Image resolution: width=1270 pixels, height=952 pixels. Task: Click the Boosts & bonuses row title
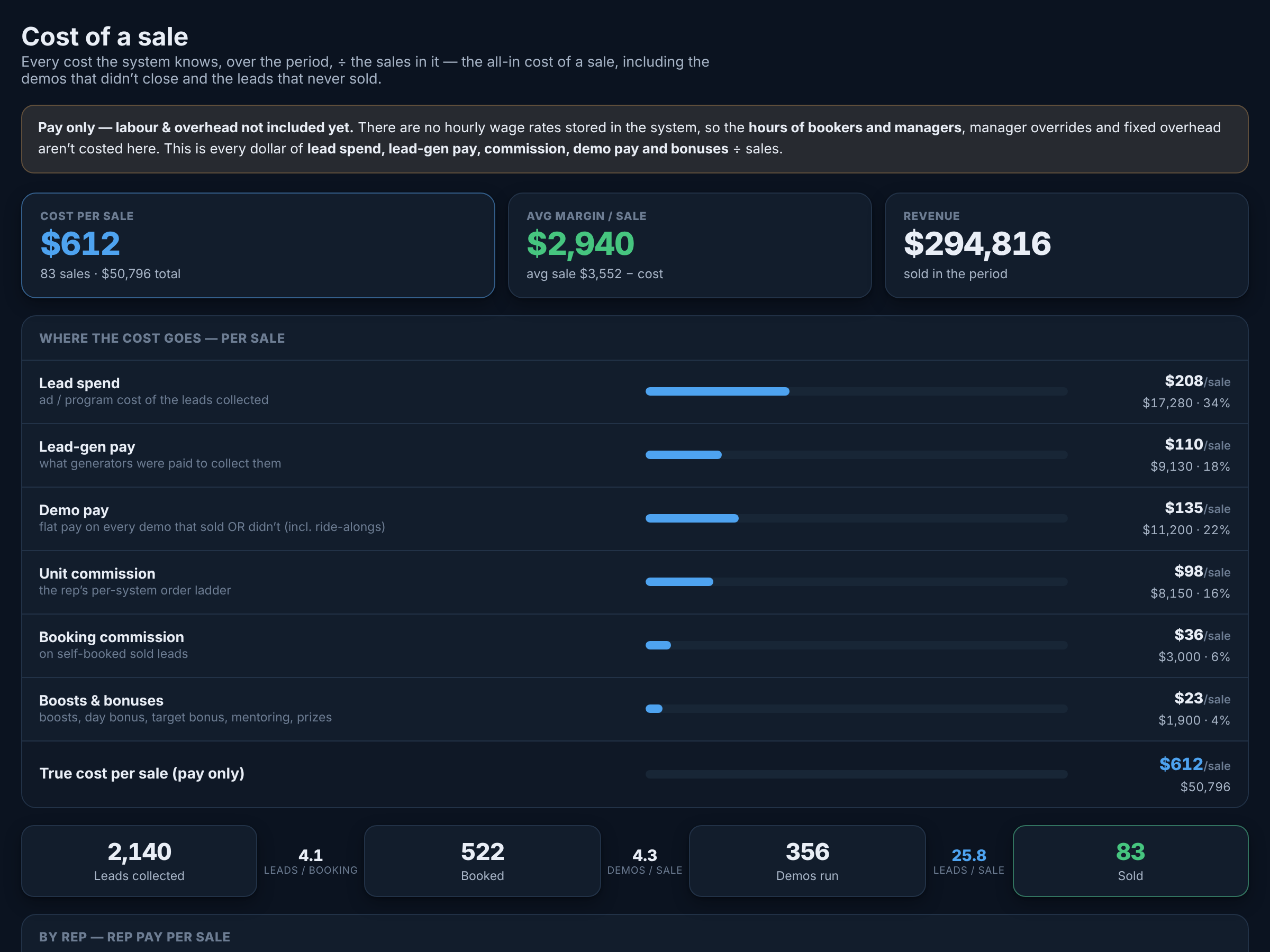(x=101, y=701)
